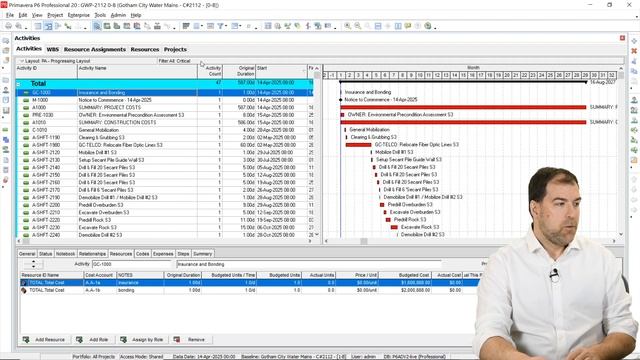Screen dimensions: 640x360
Task: Click the Add Role button
Action: 93,340
